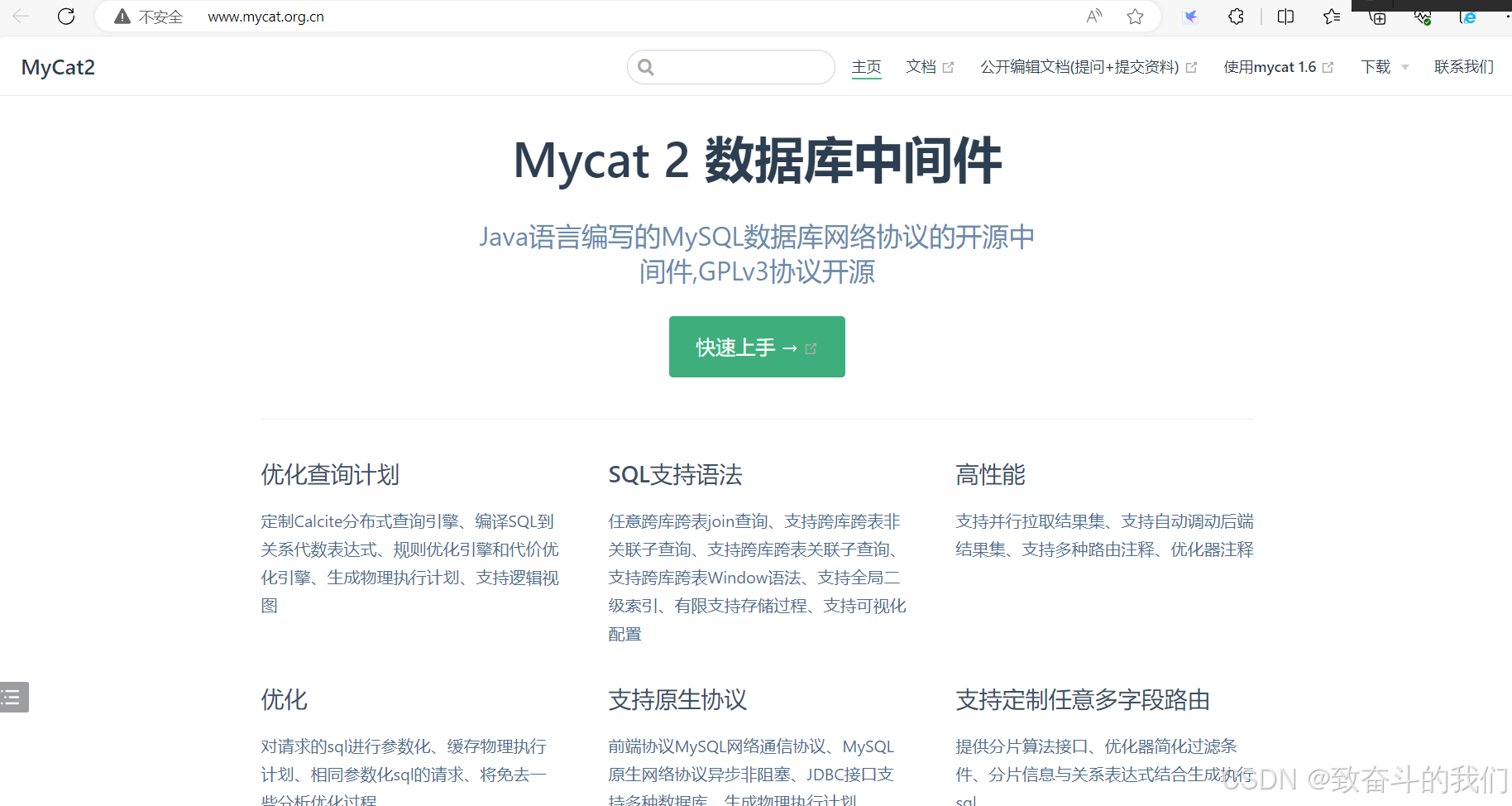Click the SQL支持语法 feature heading

point(675,475)
